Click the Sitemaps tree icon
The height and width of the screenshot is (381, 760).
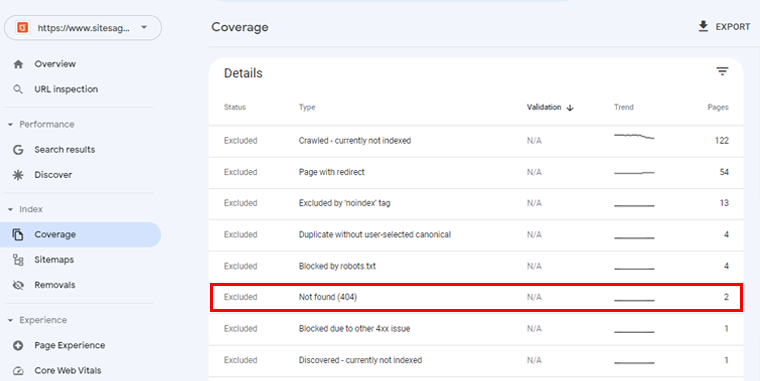click(x=18, y=260)
